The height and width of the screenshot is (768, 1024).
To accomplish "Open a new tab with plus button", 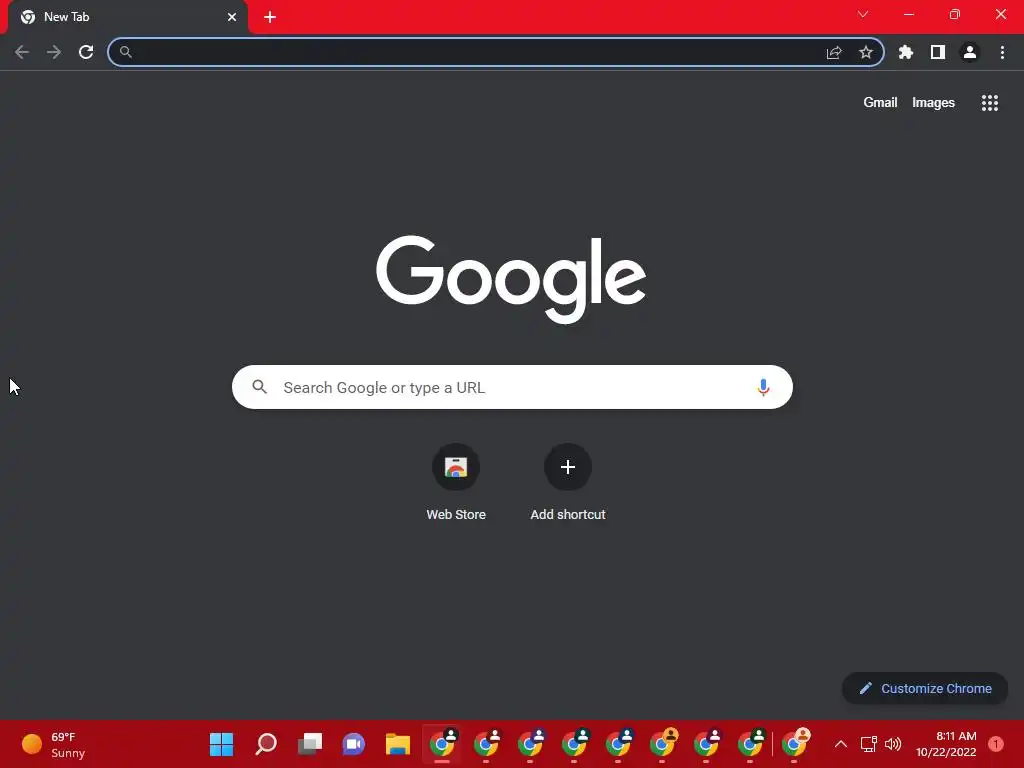I will [x=270, y=17].
